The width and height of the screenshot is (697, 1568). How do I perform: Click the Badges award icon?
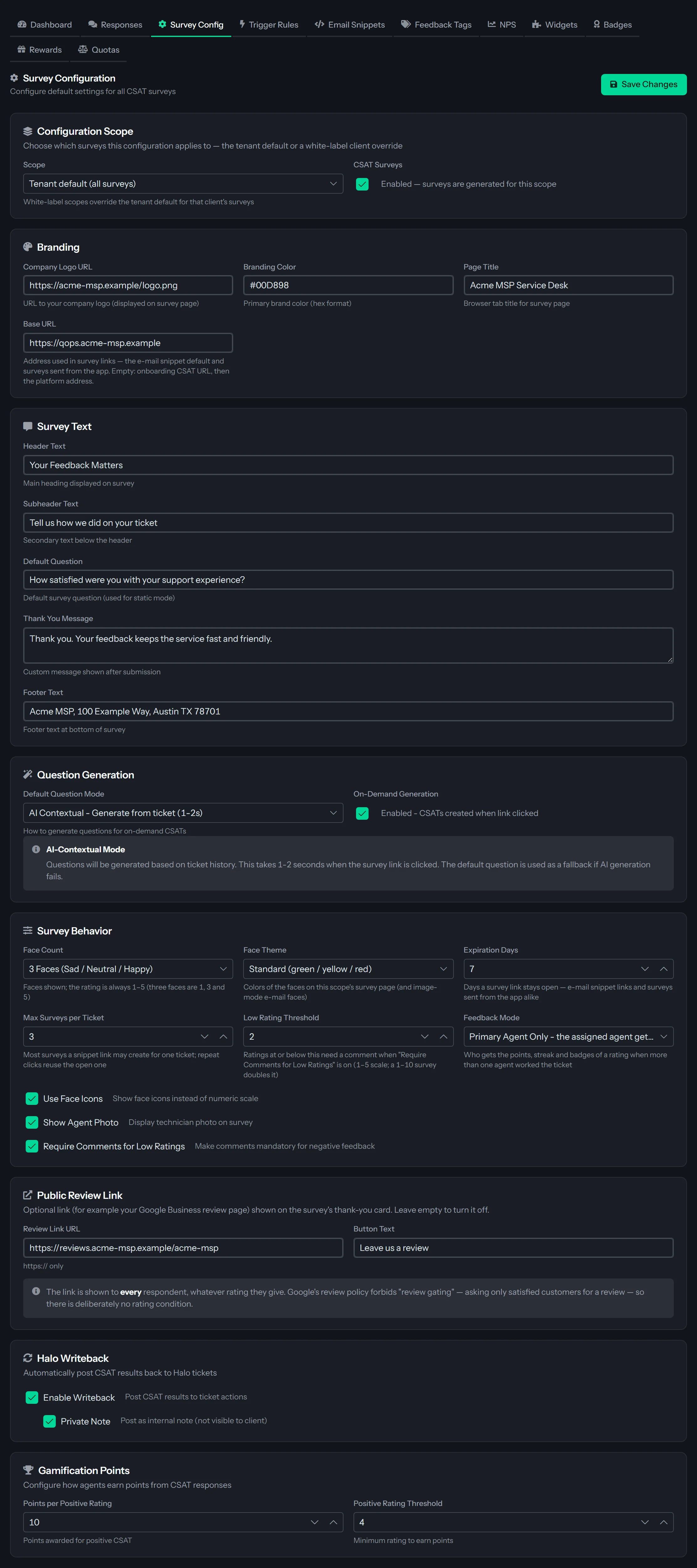(597, 24)
